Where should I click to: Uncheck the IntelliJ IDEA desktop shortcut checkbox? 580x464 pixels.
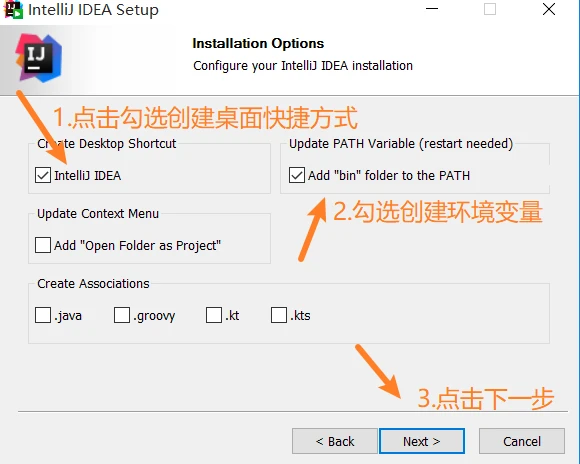(x=43, y=175)
